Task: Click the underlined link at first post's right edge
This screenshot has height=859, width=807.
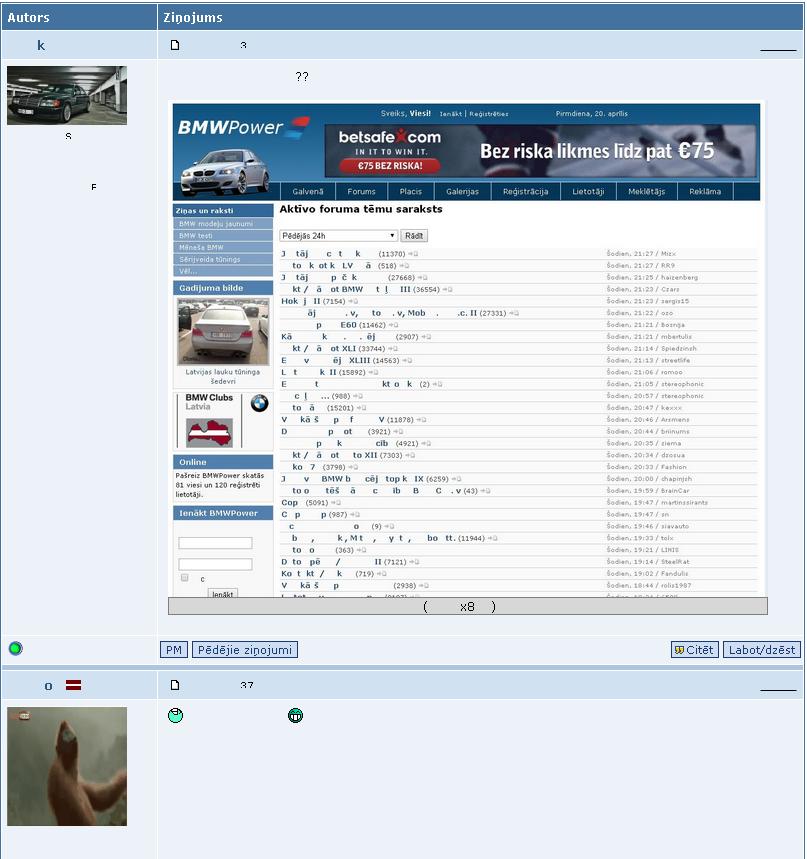Action: tap(778, 48)
